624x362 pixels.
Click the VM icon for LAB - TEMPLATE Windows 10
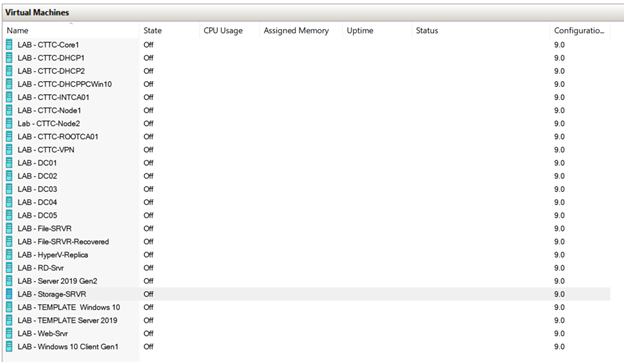click(x=9, y=307)
